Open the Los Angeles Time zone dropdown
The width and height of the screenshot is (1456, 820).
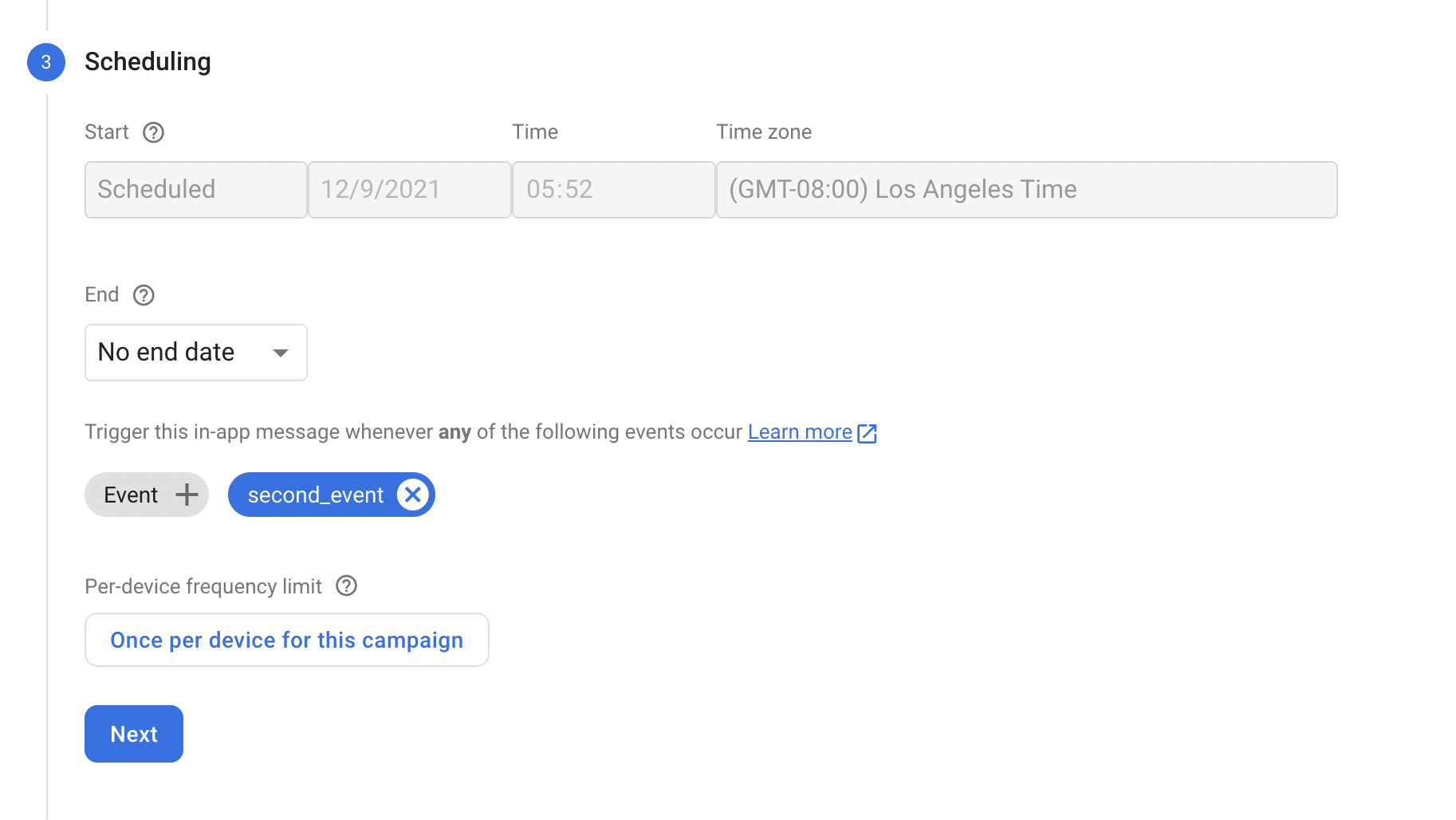1025,190
